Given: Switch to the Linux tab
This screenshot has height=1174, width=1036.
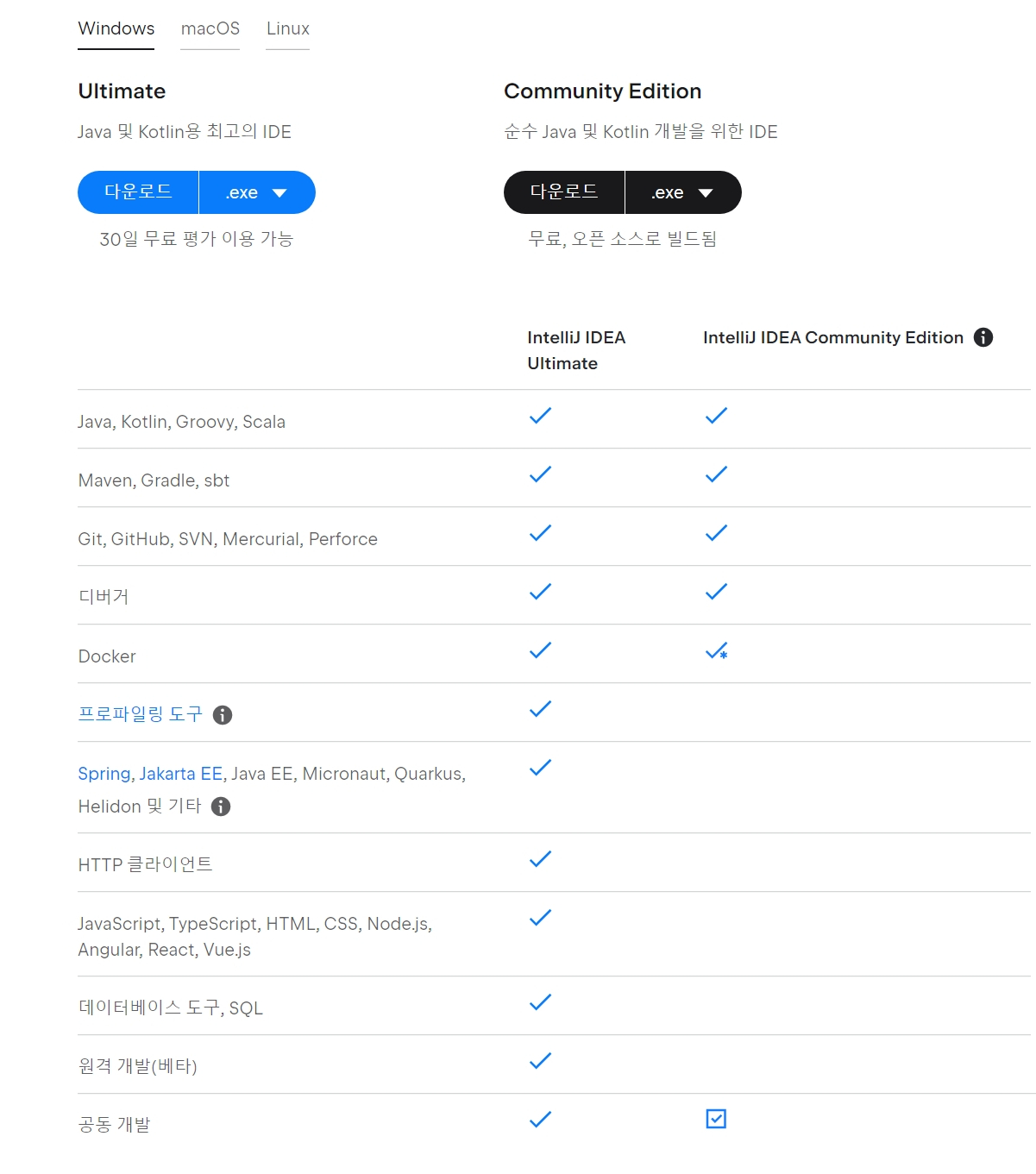Looking at the screenshot, I should [x=287, y=28].
